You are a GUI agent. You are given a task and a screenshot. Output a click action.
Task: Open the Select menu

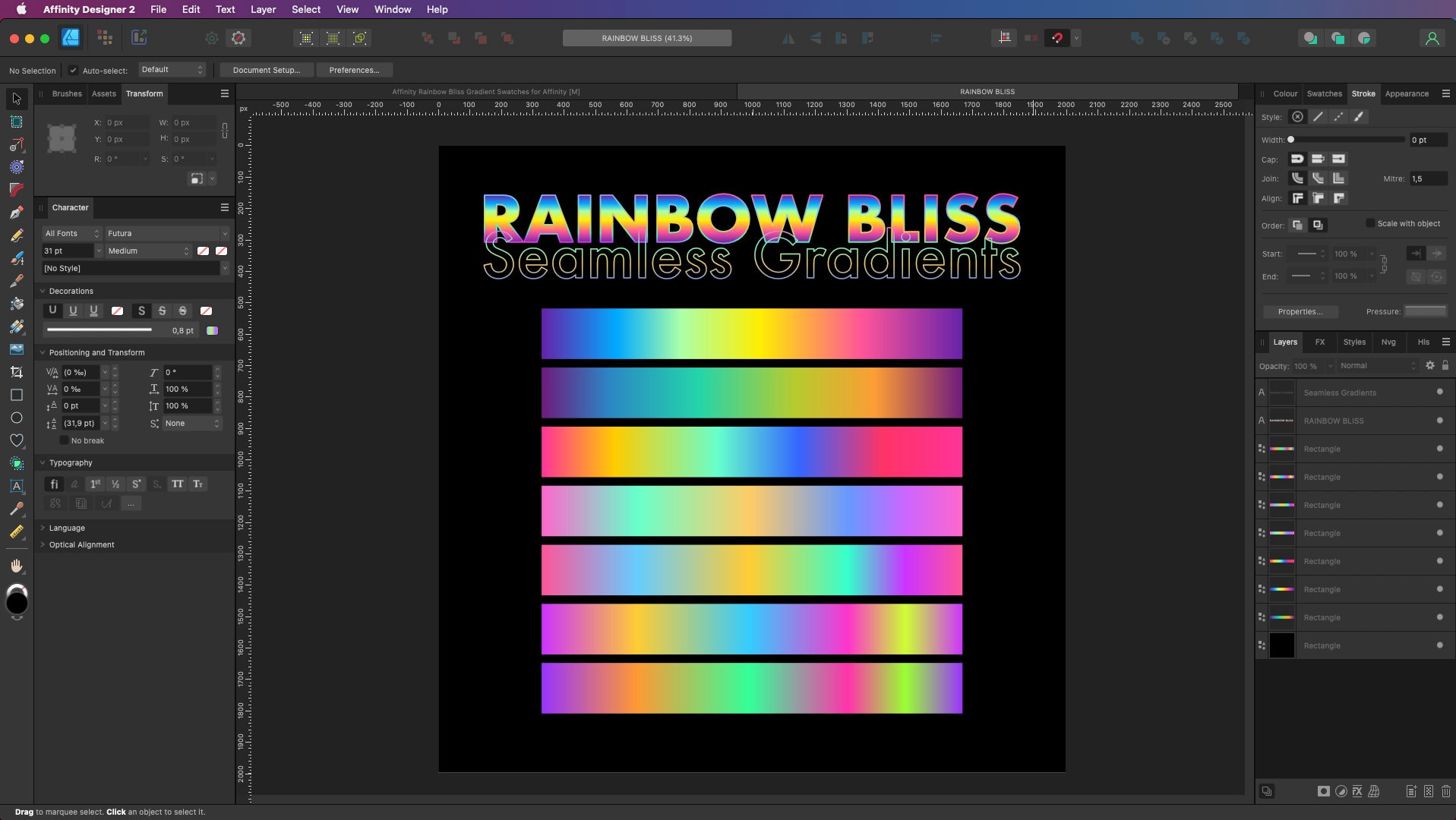pyautogui.click(x=305, y=9)
